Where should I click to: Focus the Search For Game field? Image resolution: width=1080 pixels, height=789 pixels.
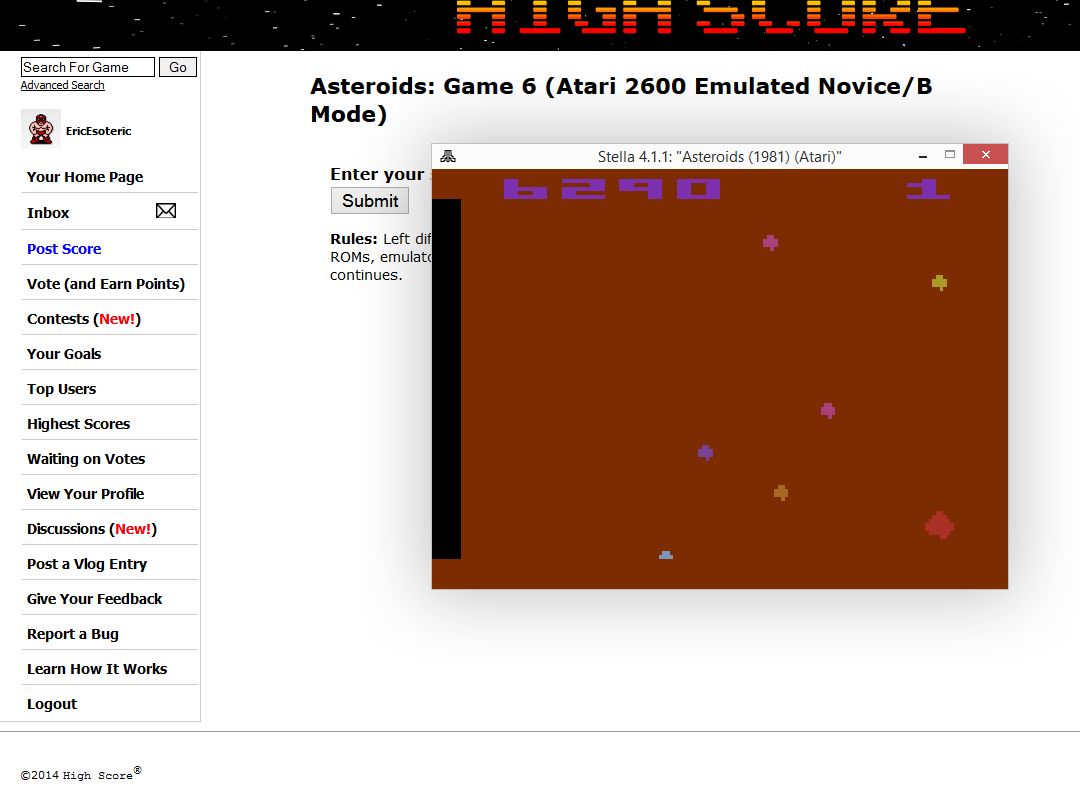(87, 67)
